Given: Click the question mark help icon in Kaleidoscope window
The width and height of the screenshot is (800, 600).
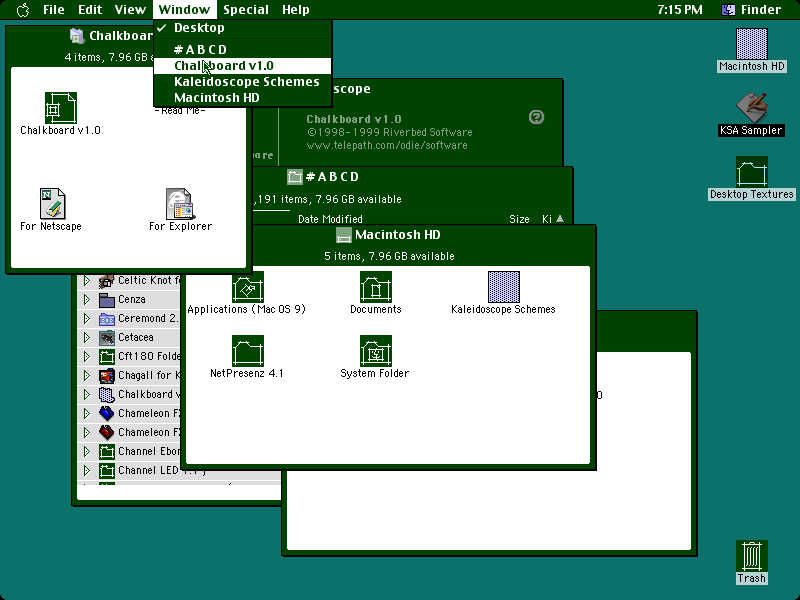Looking at the screenshot, I should click(x=536, y=117).
